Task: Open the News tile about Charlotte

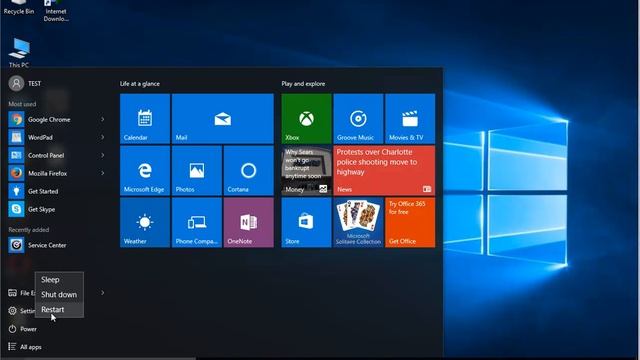Action: [x=384, y=171]
